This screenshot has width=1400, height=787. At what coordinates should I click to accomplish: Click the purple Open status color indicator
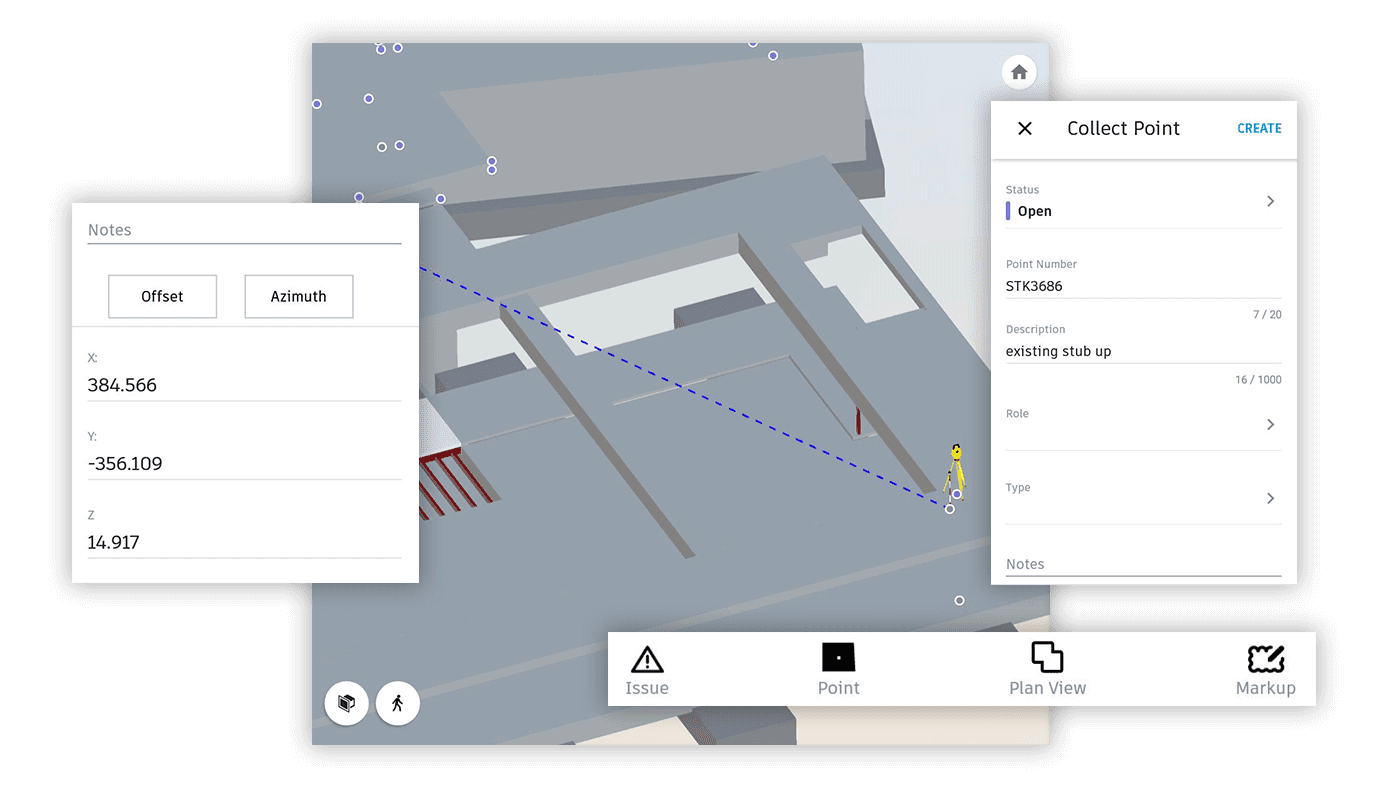pos(1009,211)
